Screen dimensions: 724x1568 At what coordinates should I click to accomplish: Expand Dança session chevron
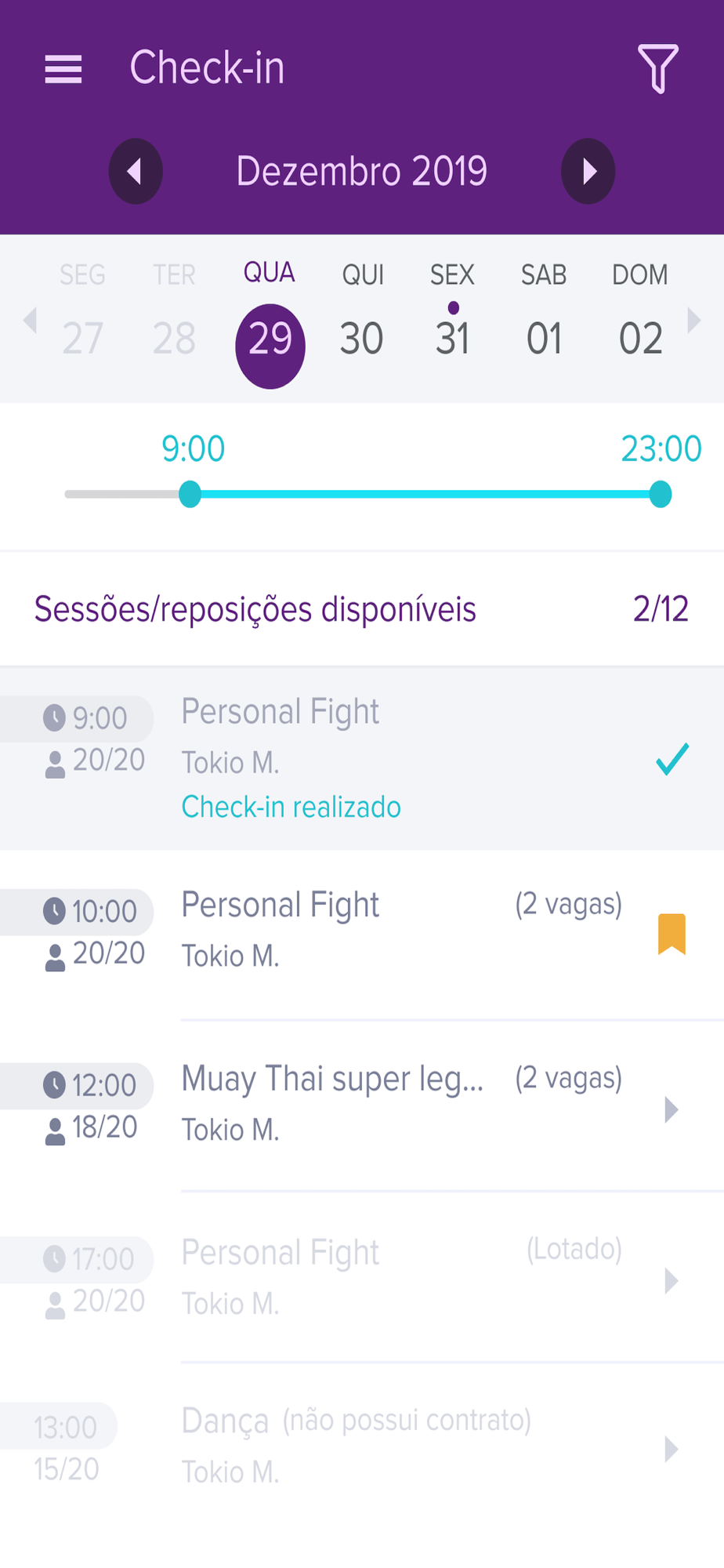(x=671, y=1449)
